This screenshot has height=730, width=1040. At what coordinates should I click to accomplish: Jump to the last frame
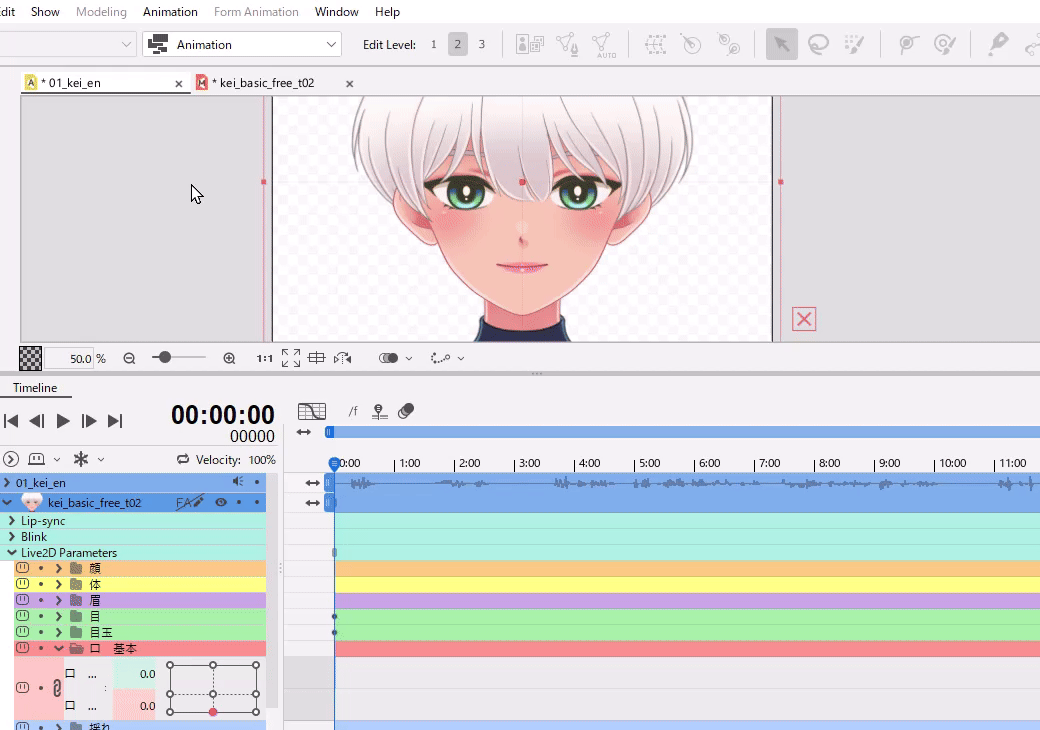pyautogui.click(x=115, y=420)
